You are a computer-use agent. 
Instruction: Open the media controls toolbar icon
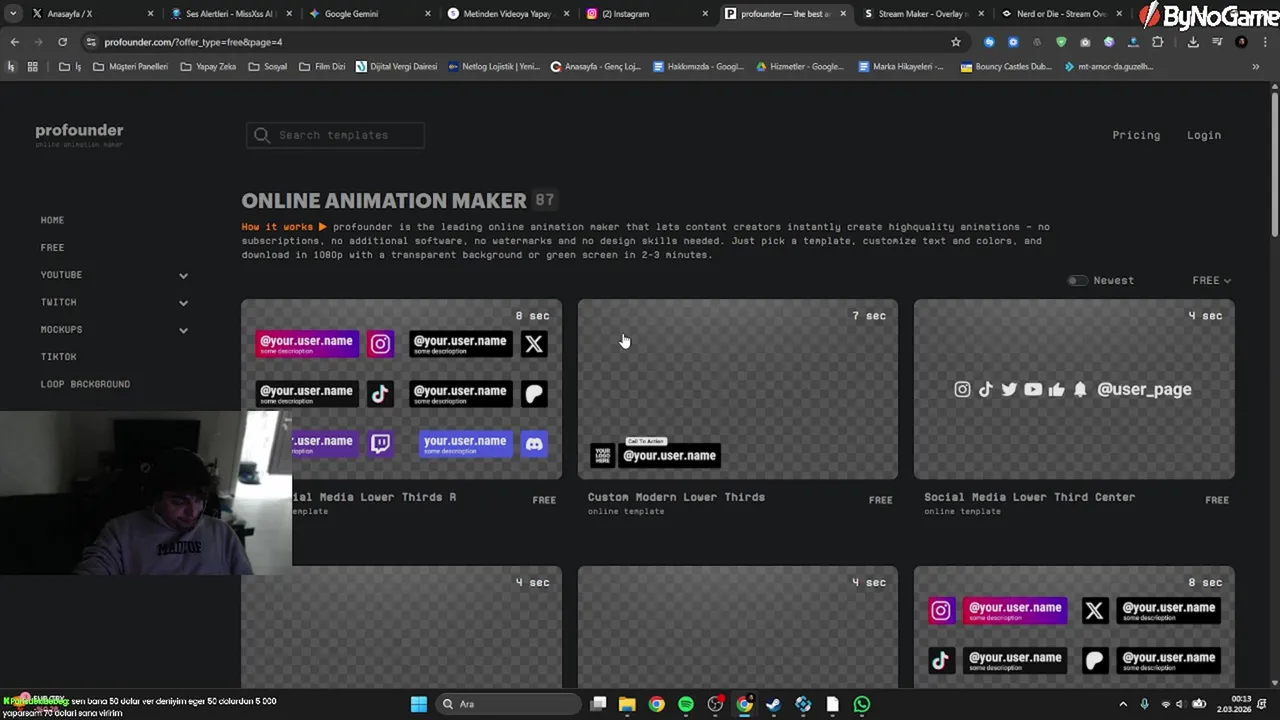pos(1217,42)
